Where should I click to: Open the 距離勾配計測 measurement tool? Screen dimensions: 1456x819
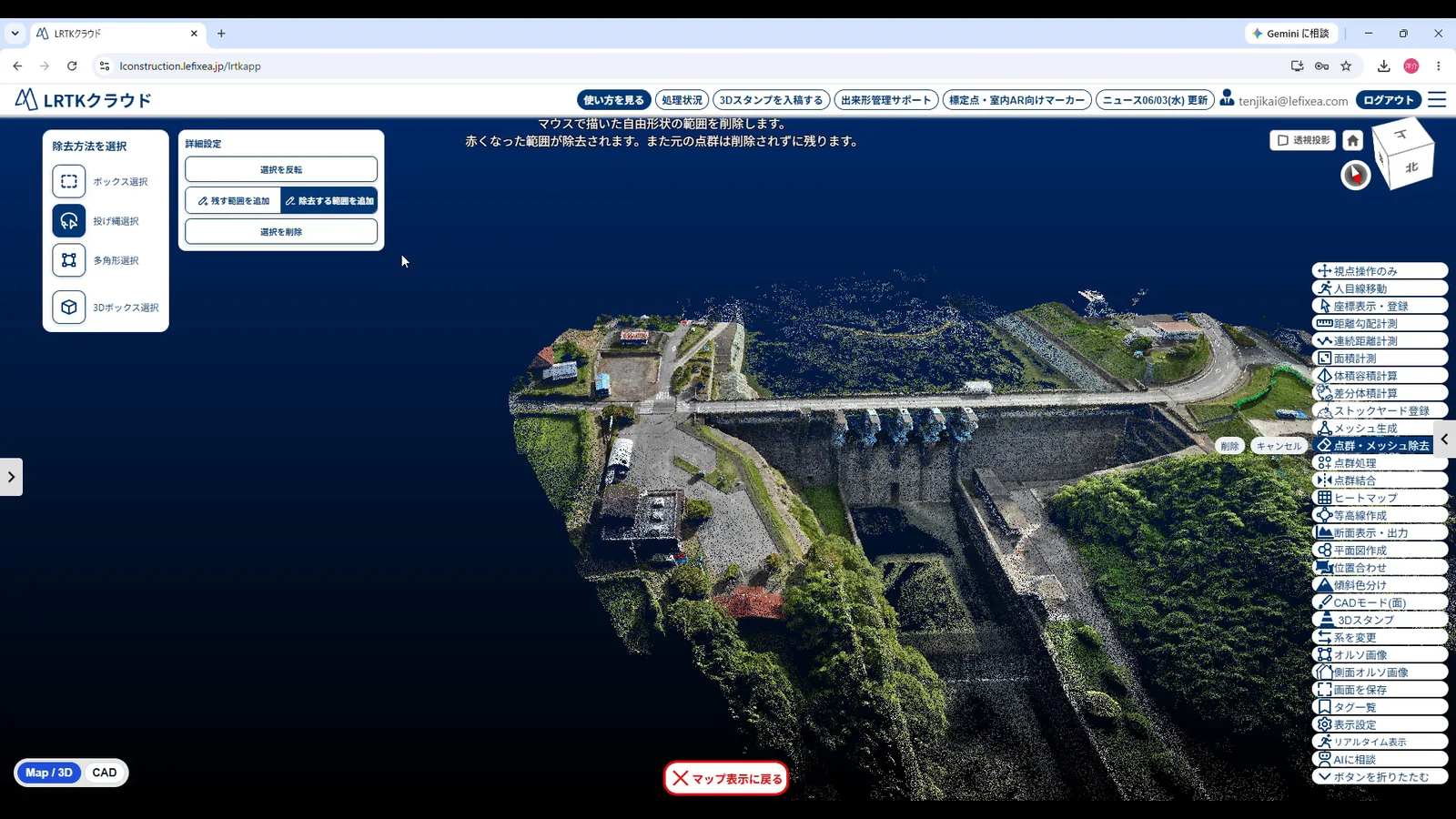pos(1380,323)
